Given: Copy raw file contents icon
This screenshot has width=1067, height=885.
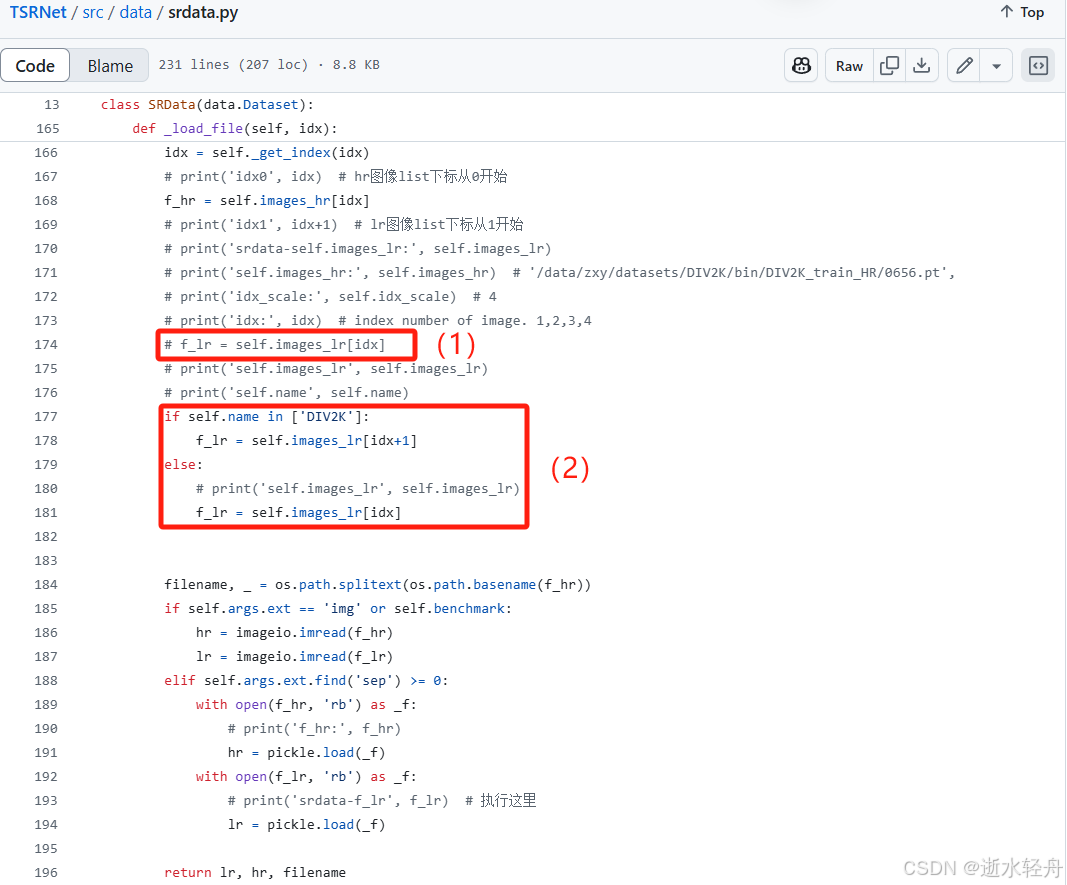Looking at the screenshot, I should coord(889,65).
